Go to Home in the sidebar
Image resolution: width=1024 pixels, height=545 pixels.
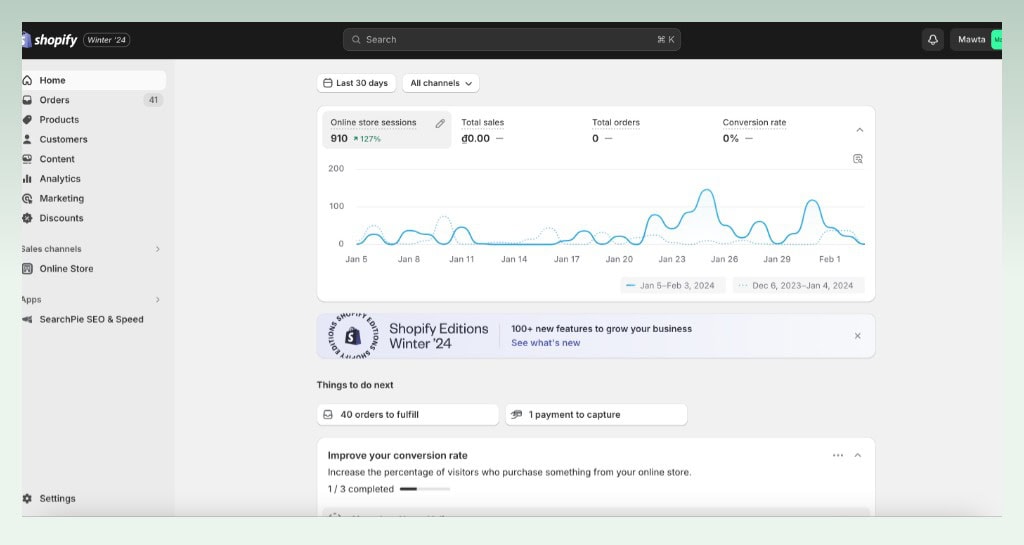coord(94,80)
